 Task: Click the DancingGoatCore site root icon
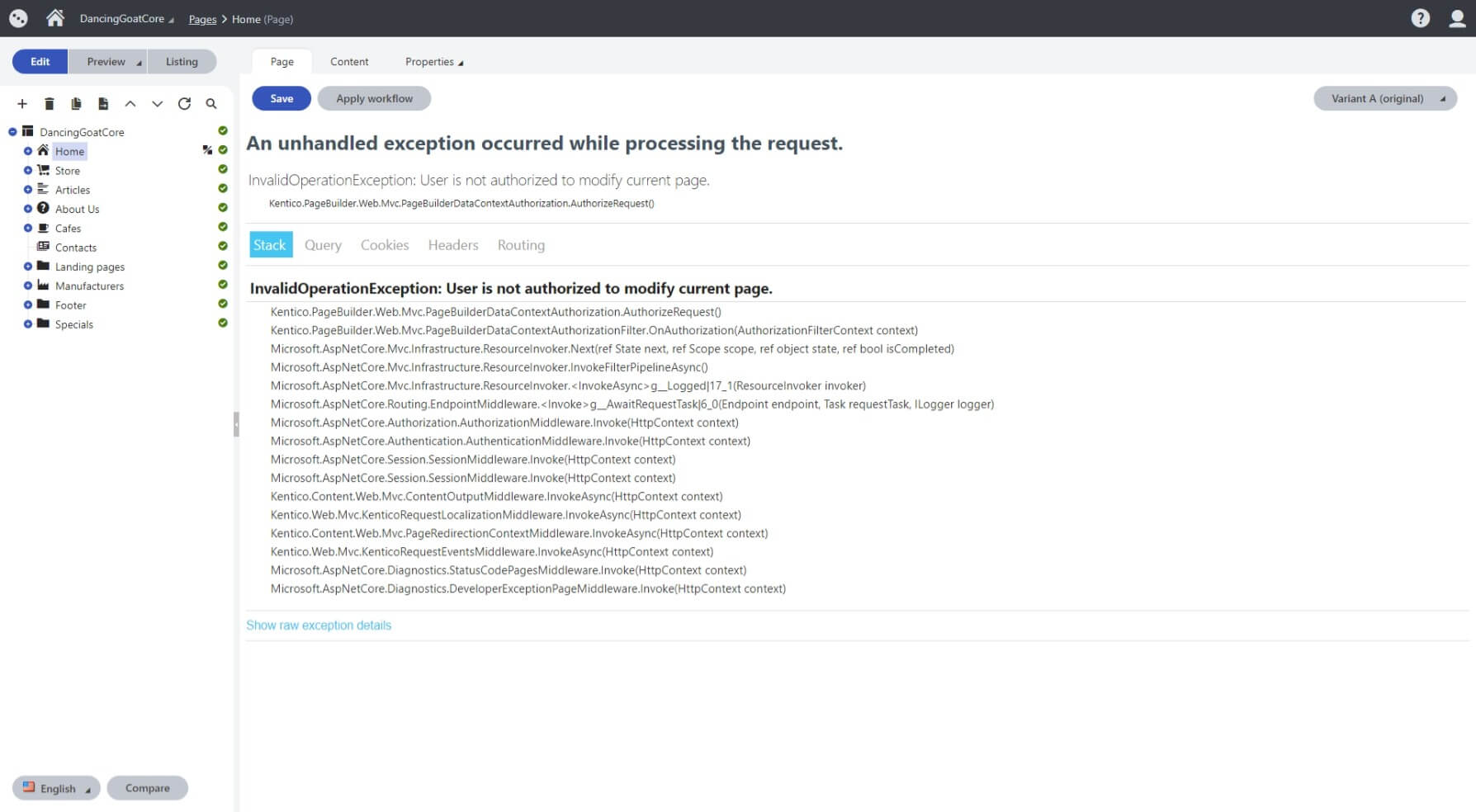tap(28, 131)
